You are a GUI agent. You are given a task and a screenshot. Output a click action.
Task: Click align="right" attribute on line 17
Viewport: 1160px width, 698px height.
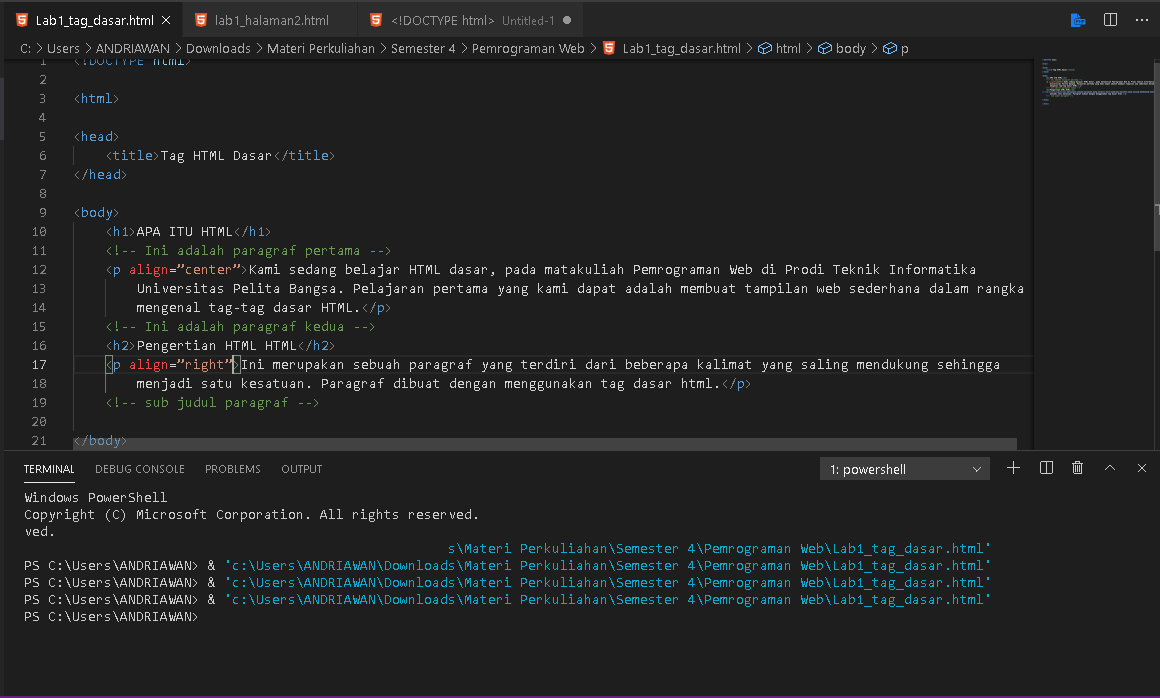pos(181,365)
